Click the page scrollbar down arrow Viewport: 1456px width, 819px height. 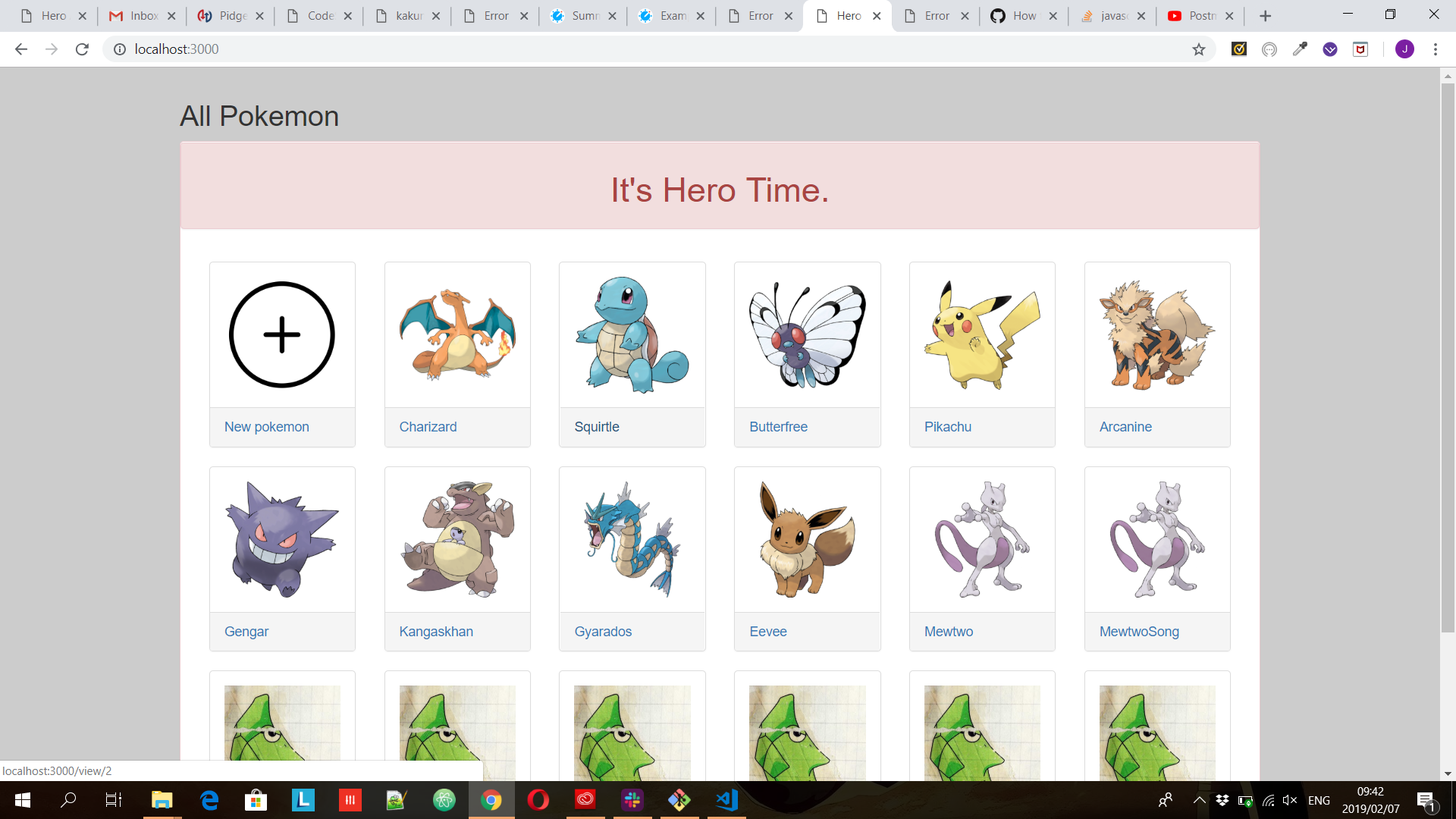click(1448, 773)
